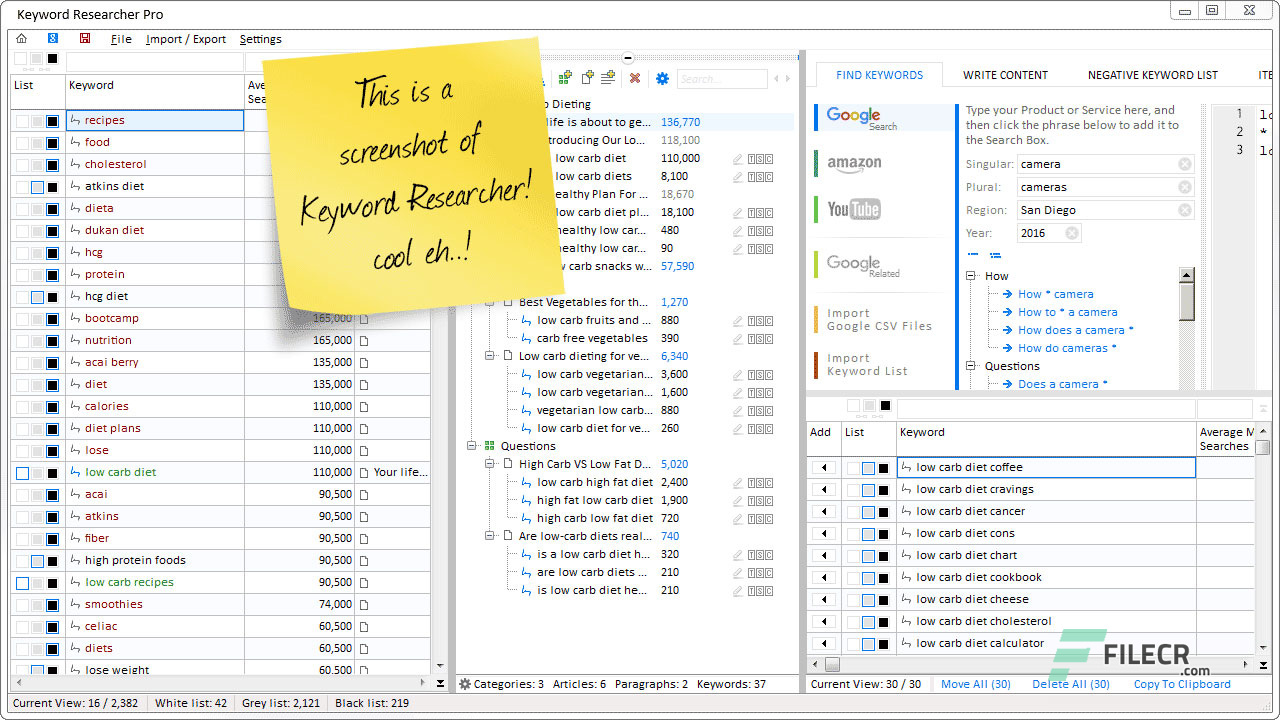The width and height of the screenshot is (1280, 720).
Task: Click the Search box in the article toolbar
Action: point(721,79)
